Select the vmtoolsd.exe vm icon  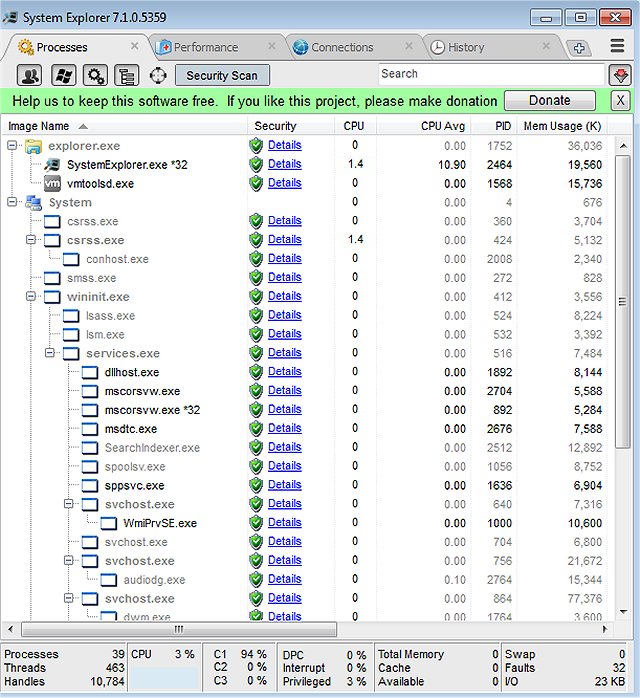tap(52, 183)
